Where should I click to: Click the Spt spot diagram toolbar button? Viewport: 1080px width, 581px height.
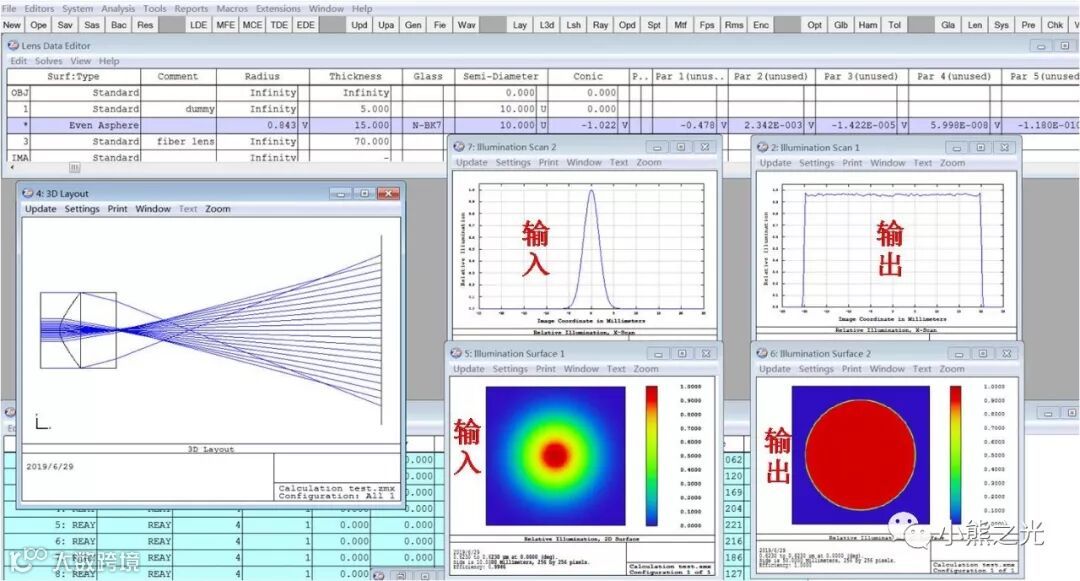coord(654,25)
